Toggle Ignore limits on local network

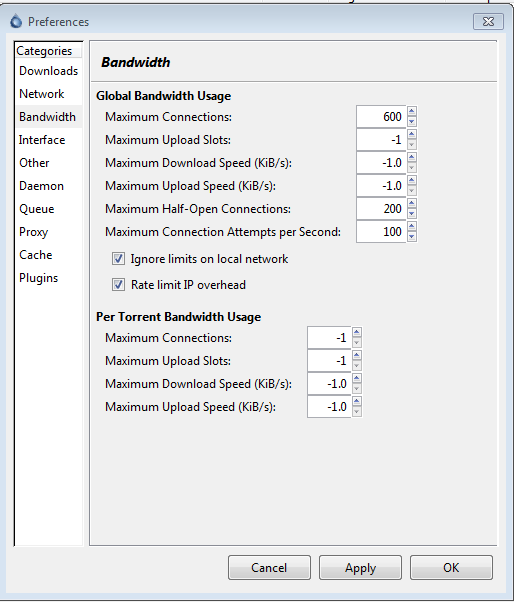pyautogui.click(x=118, y=259)
